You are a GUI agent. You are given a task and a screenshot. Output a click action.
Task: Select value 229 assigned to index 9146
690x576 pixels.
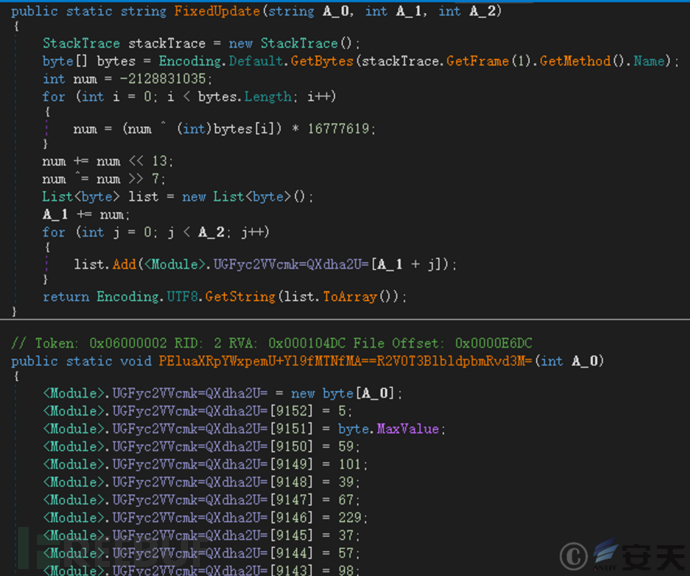350,517
